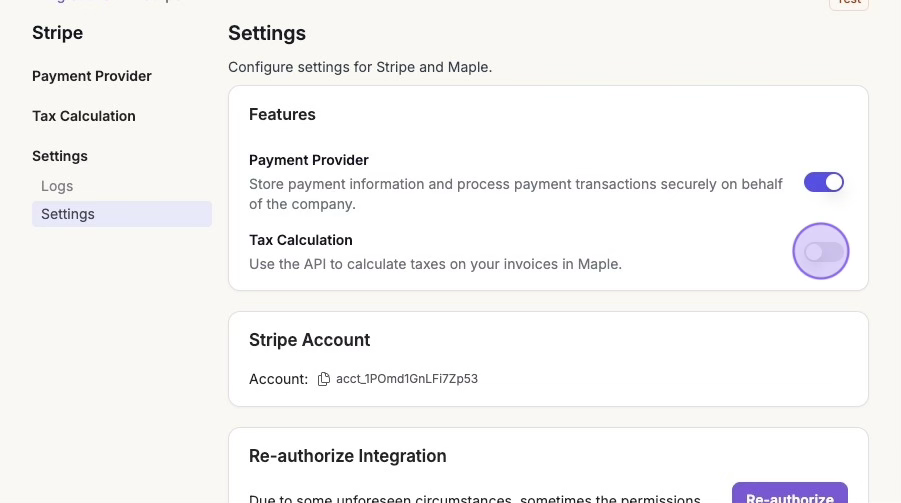Click the 'Configure settings for Stripe and Maple' text

(x=360, y=67)
